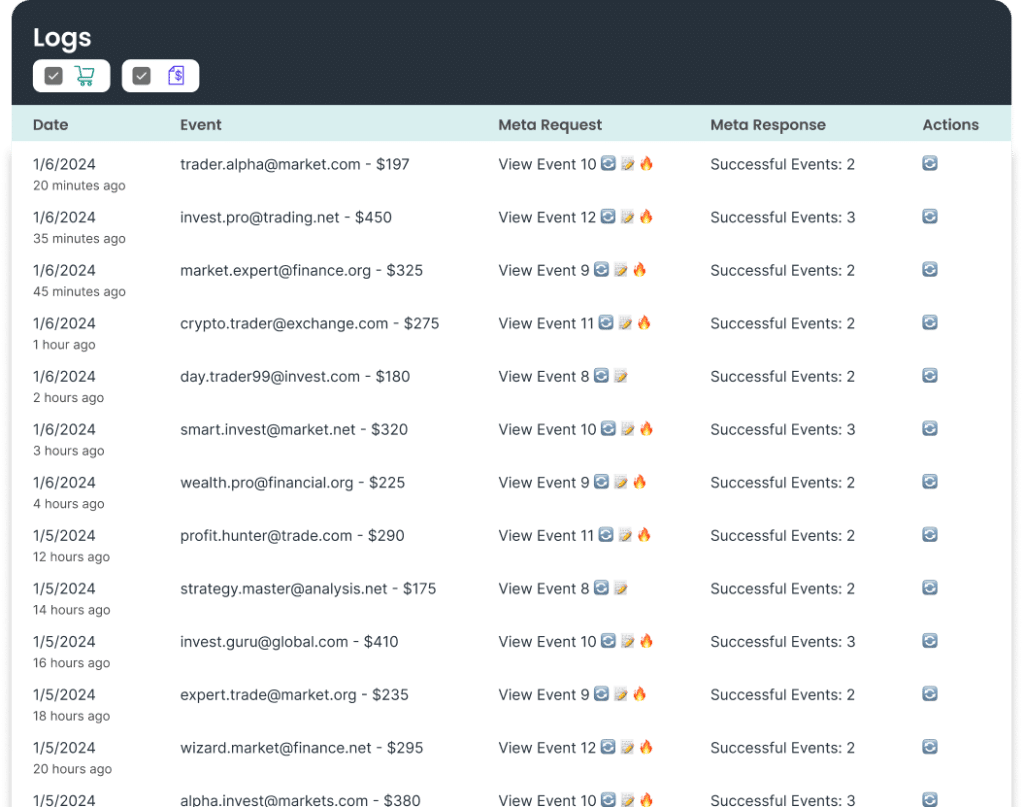Click Successful Events: 3 for invest.pro@trading.net

(782, 217)
